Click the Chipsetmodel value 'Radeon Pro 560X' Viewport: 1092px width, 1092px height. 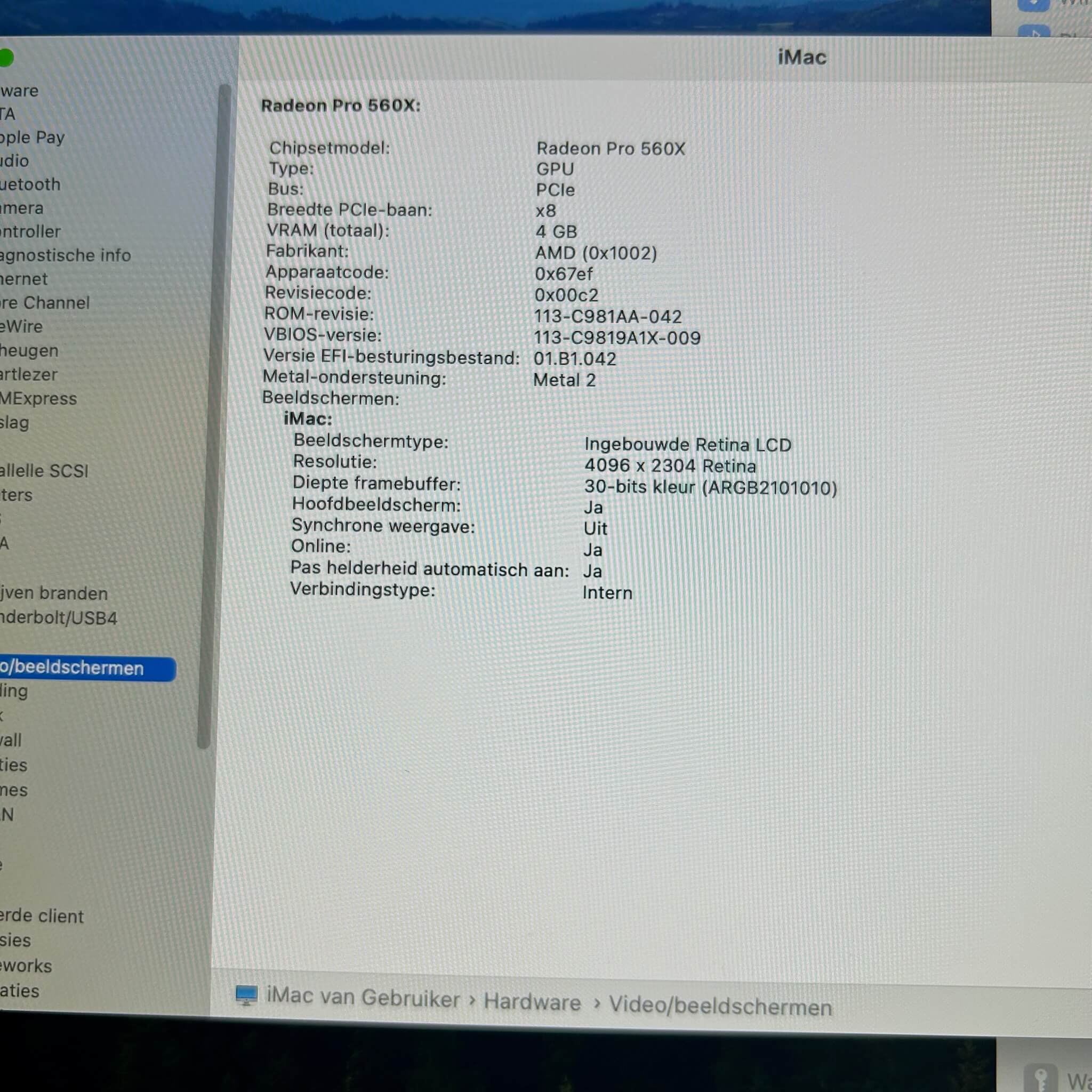(611, 149)
